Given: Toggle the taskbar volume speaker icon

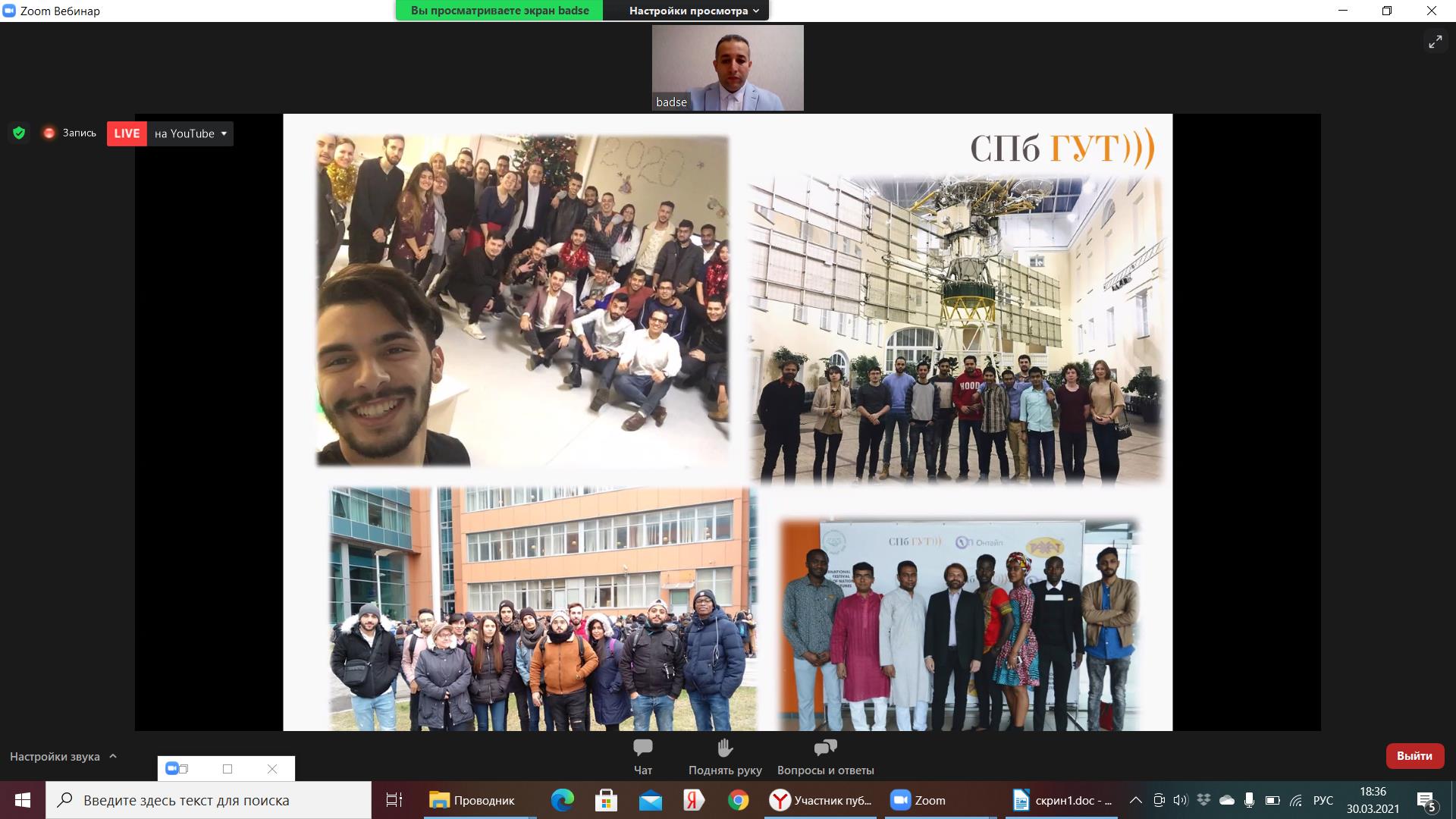Looking at the screenshot, I should click(x=1180, y=800).
